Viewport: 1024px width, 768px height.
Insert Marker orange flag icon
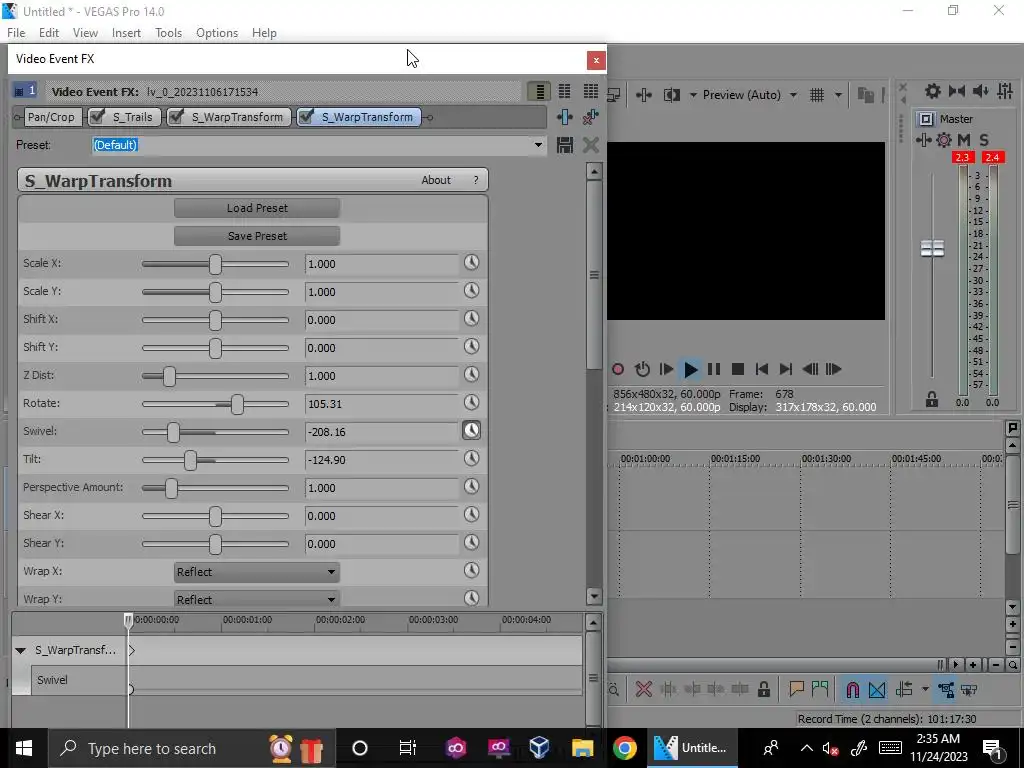point(796,689)
